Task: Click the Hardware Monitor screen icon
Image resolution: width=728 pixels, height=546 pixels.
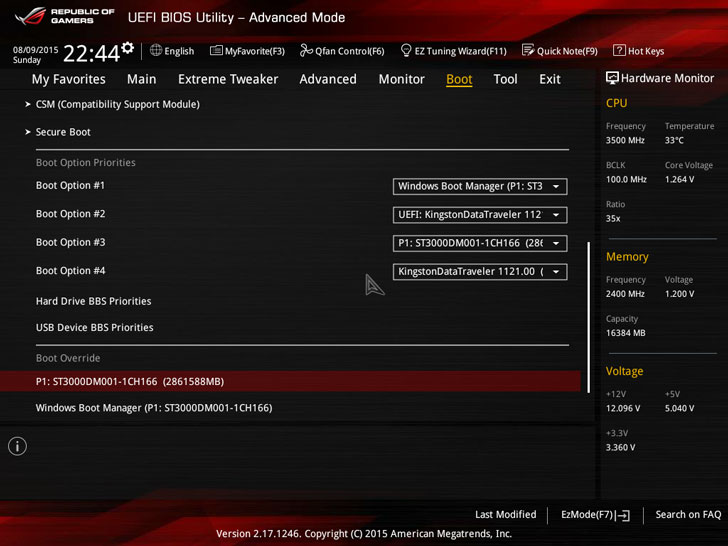Action: pyautogui.click(x=612, y=78)
